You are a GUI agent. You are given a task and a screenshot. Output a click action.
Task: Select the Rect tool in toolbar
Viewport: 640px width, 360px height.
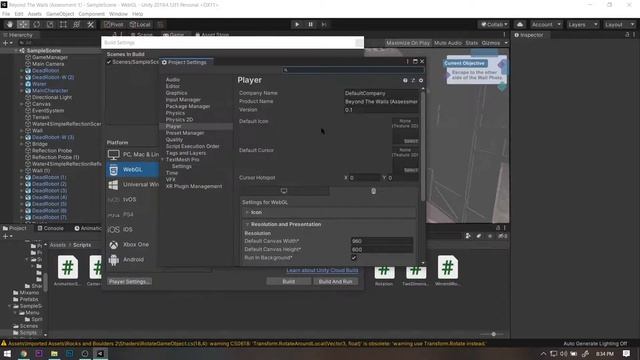point(63,24)
